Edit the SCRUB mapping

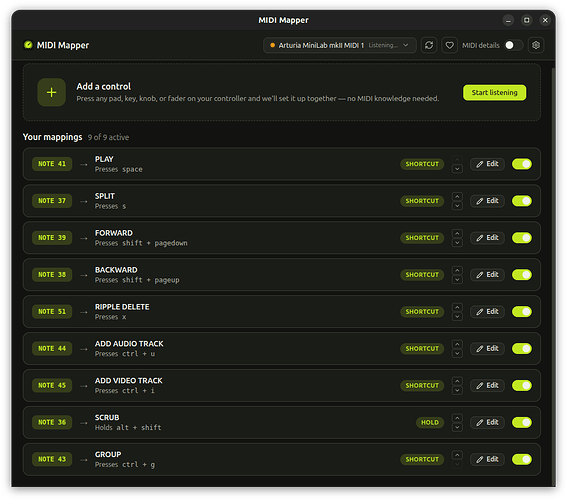click(x=487, y=422)
